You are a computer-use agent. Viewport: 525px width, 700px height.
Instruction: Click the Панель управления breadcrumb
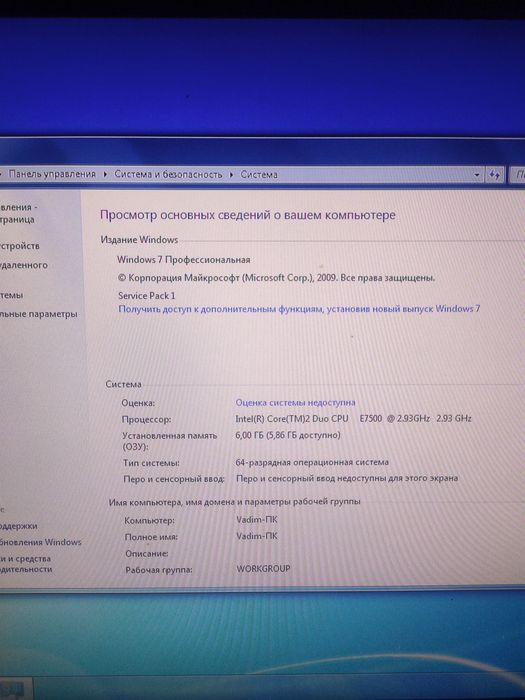pyautogui.click(x=52, y=174)
